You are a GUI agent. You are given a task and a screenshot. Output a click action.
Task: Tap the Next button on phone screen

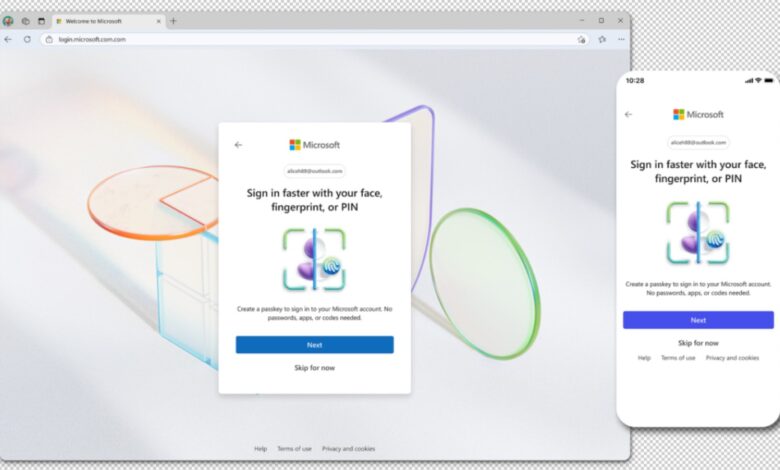coord(698,320)
